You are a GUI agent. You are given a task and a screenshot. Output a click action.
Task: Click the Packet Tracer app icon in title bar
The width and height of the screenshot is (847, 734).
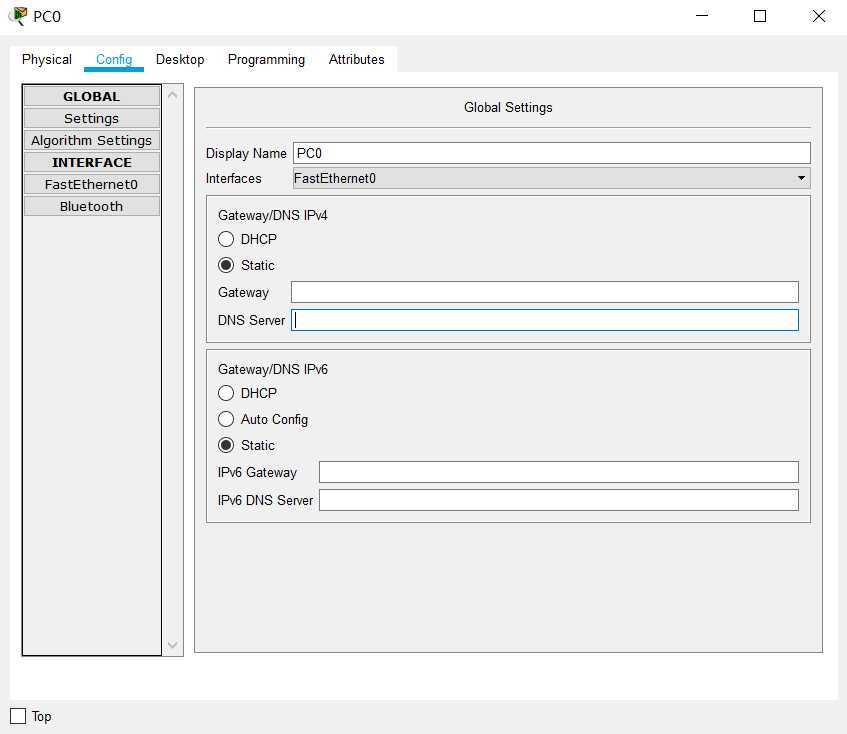point(17,16)
